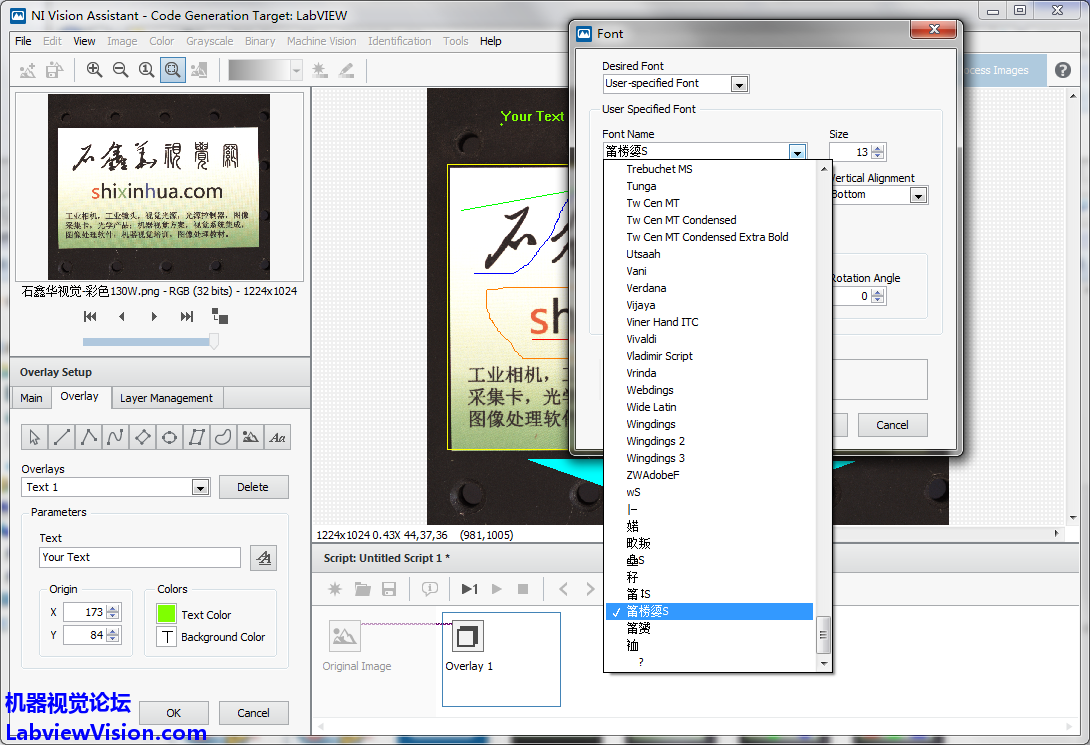This screenshot has width=1090, height=745.
Task: Open the green Text Color swatch
Action: coord(166,614)
